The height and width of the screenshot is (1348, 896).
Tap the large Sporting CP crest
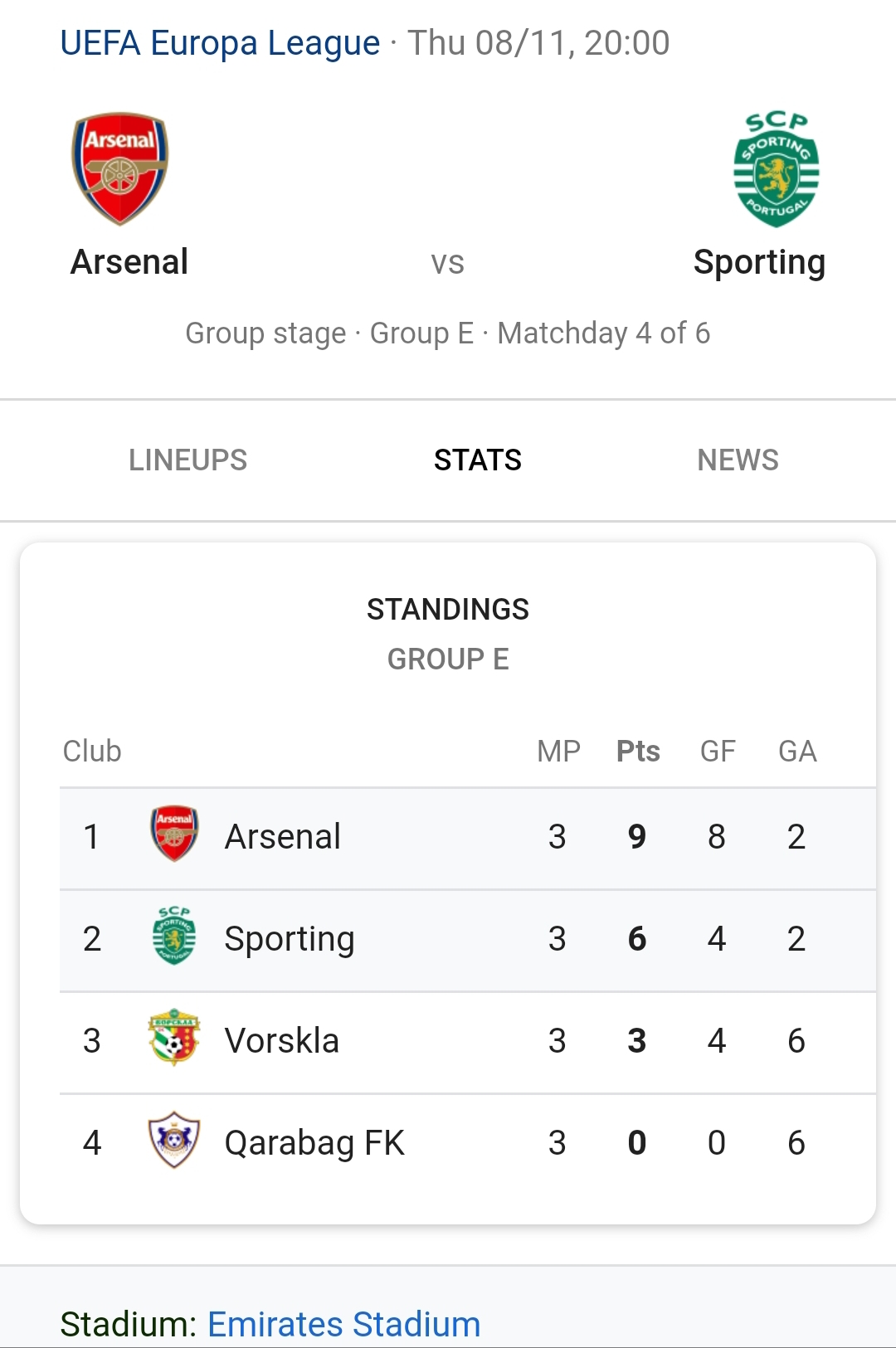click(776, 169)
